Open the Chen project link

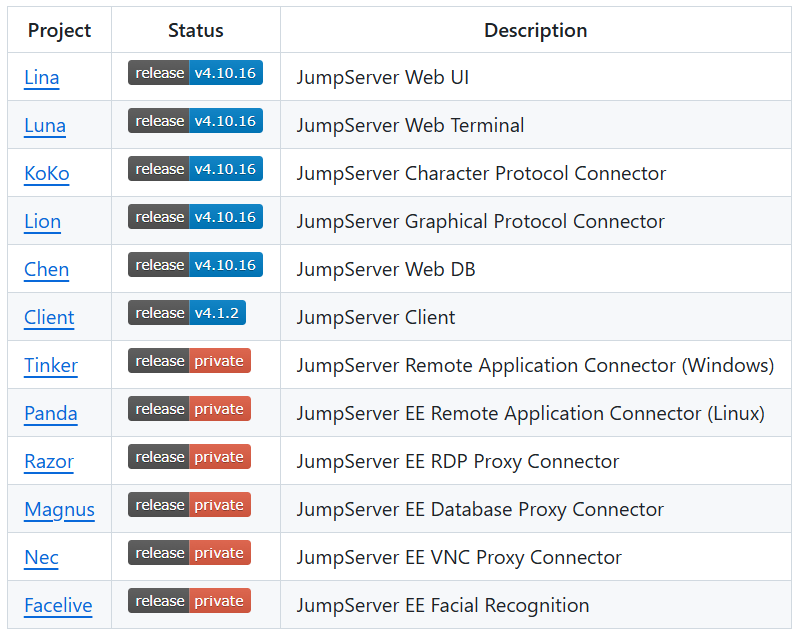coord(46,269)
